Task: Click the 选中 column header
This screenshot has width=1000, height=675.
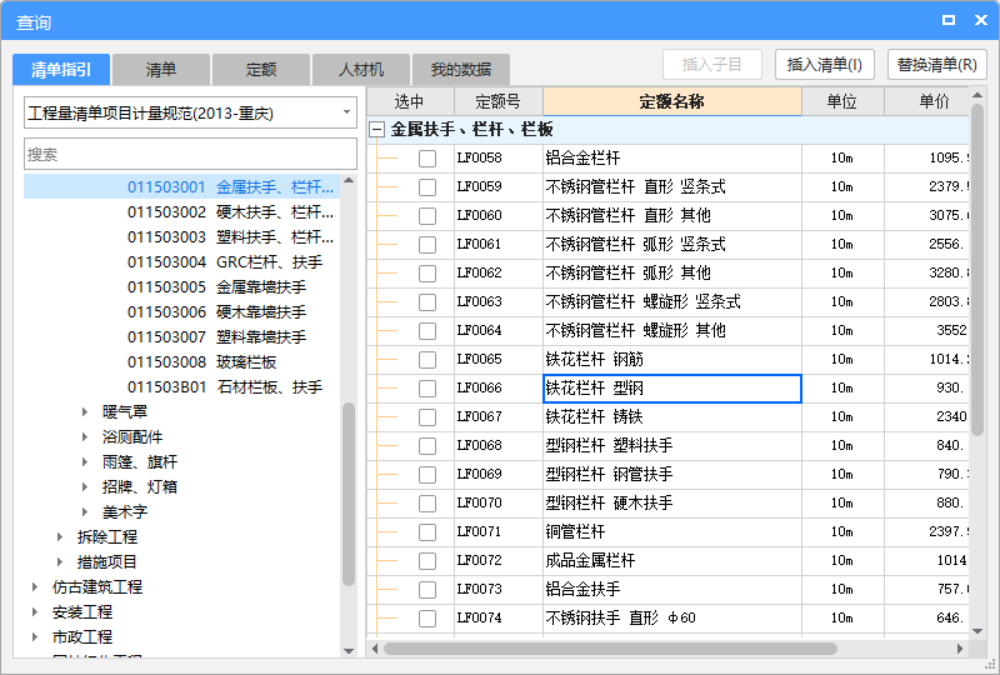Action: (x=409, y=101)
